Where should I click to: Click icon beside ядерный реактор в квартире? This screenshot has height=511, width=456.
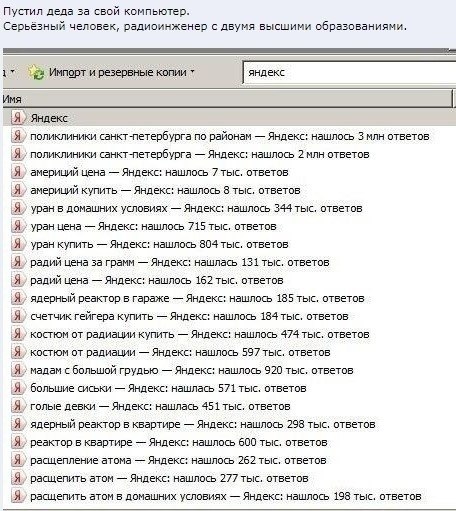coord(18,424)
